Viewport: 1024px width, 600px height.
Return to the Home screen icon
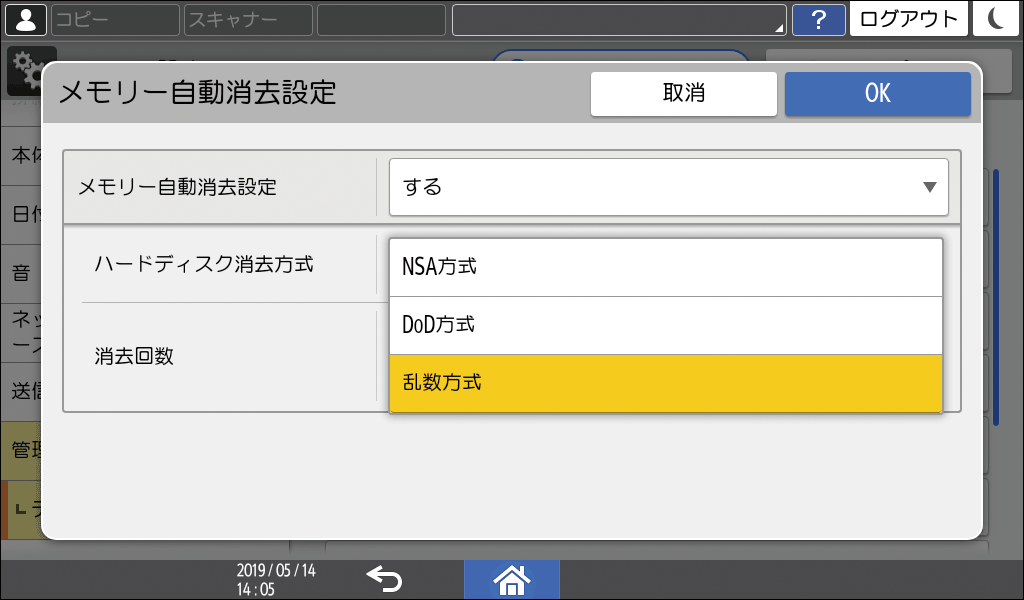pyautogui.click(x=511, y=579)
